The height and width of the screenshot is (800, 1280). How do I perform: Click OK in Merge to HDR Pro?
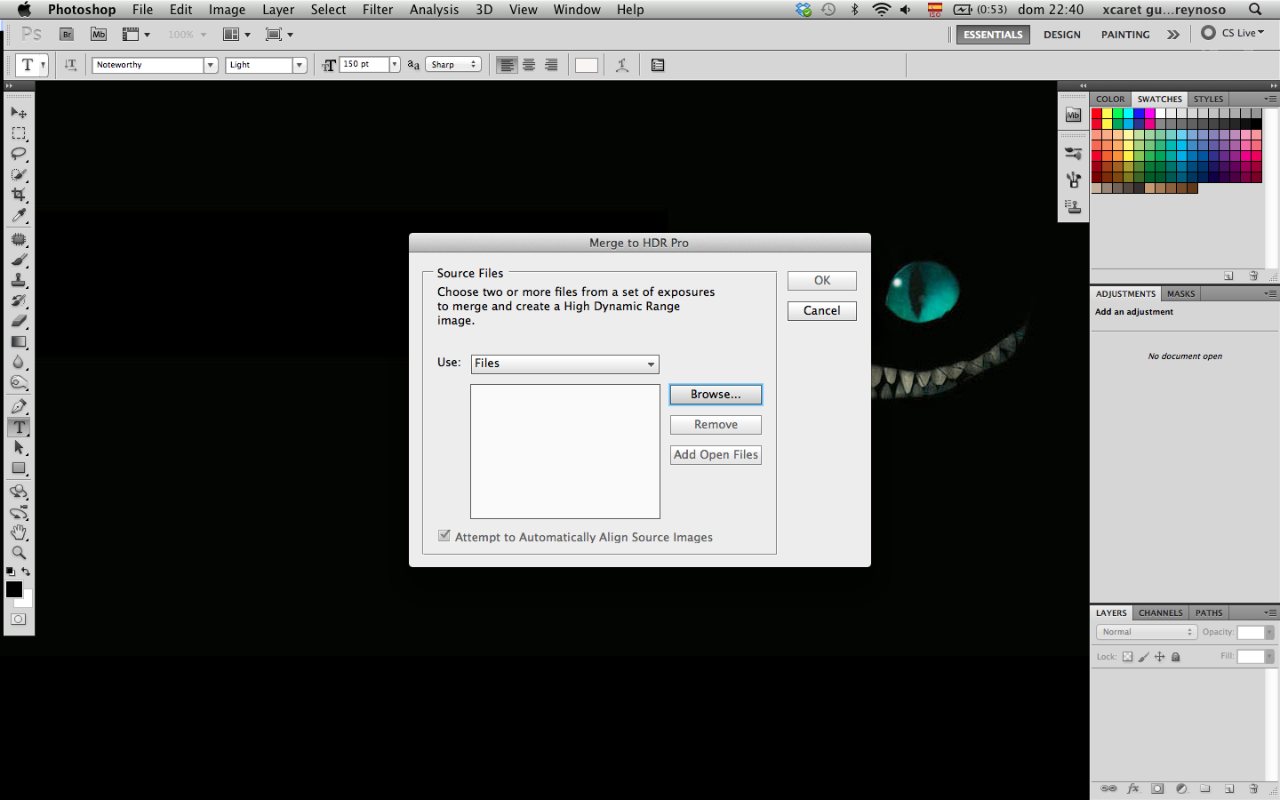822,280
